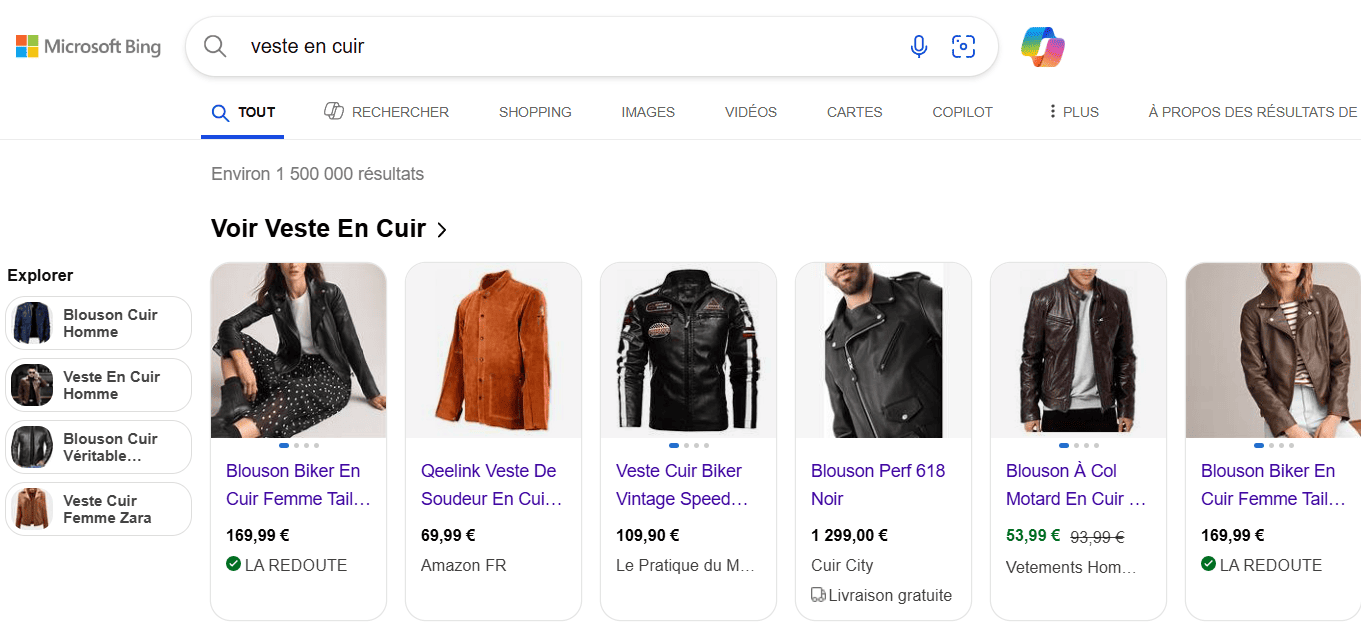
Task: Choose the Blouson Cuir Véritable chip
Action: pos(98,447)
